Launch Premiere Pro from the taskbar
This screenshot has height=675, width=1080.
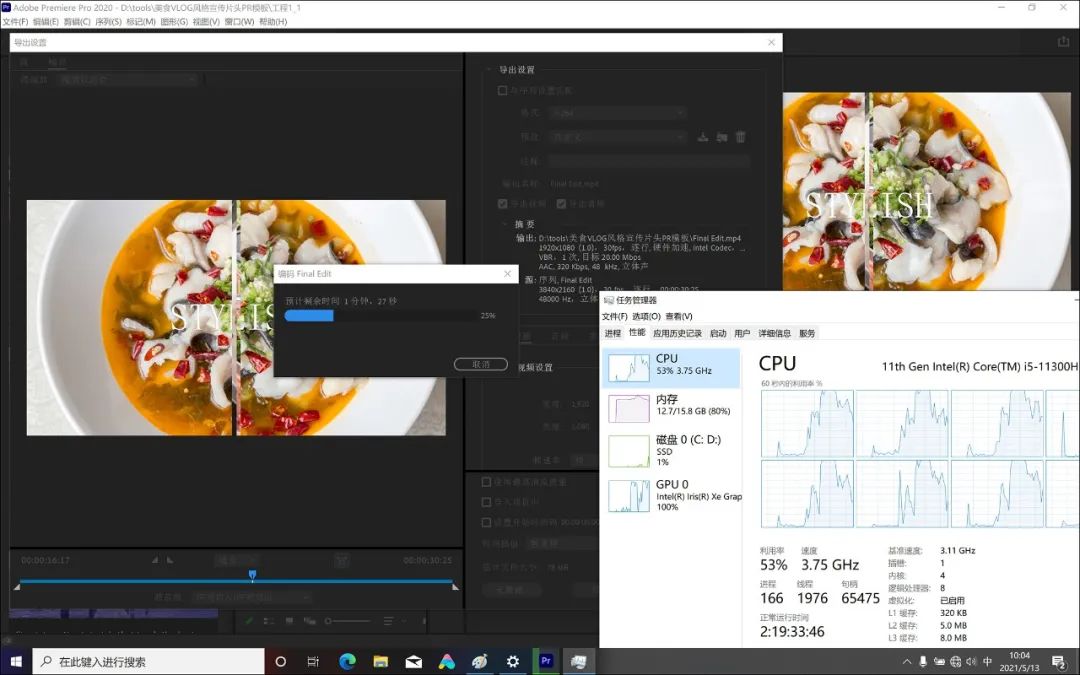(x=546, y=661)
